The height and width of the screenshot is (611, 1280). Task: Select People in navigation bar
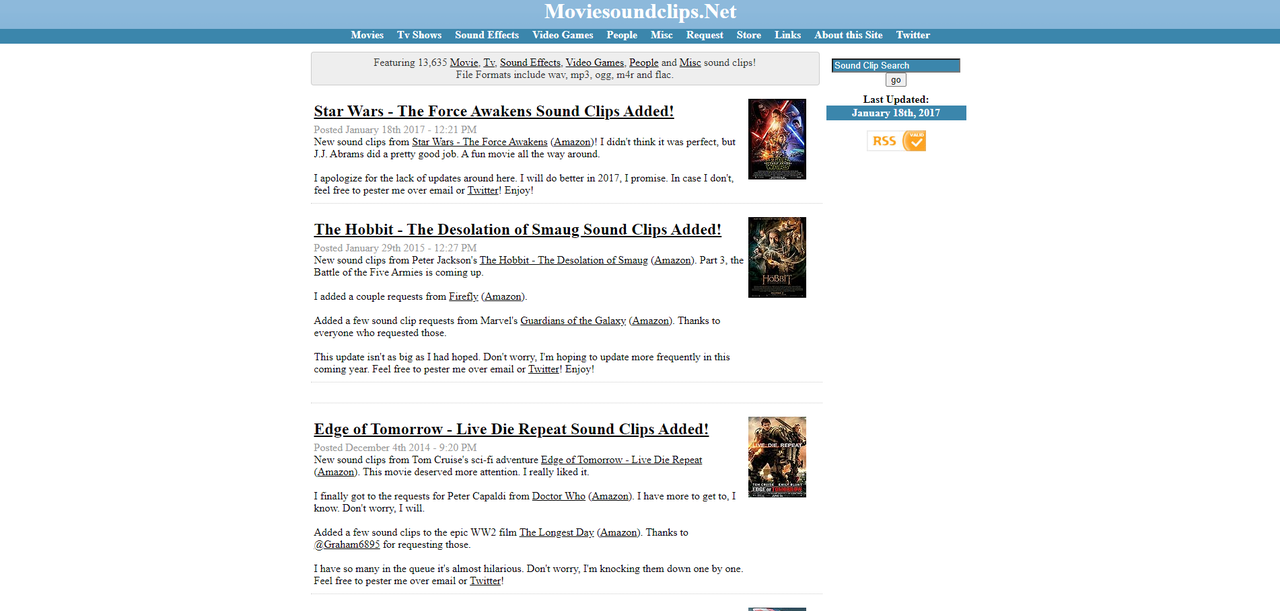click(x=622, y=35)
